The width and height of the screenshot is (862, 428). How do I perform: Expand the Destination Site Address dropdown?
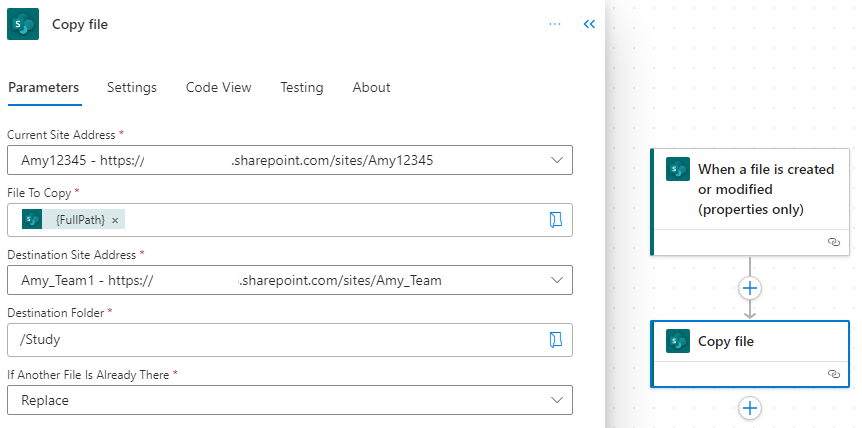point(556,280)
